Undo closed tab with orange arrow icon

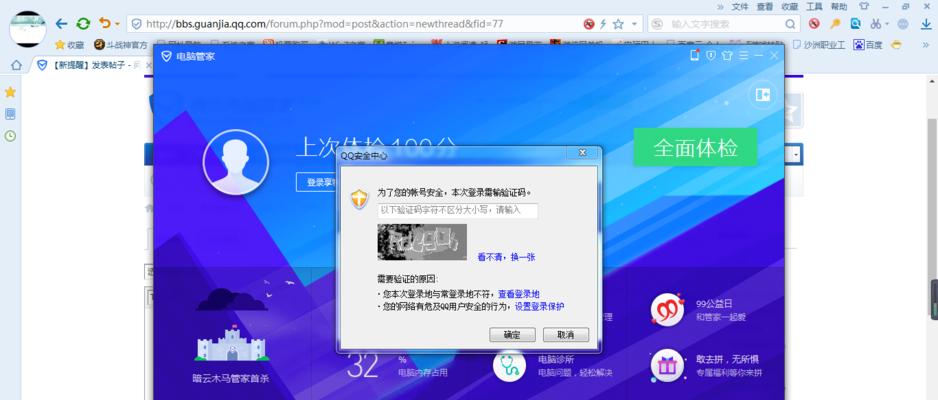(x=105, y=23)
